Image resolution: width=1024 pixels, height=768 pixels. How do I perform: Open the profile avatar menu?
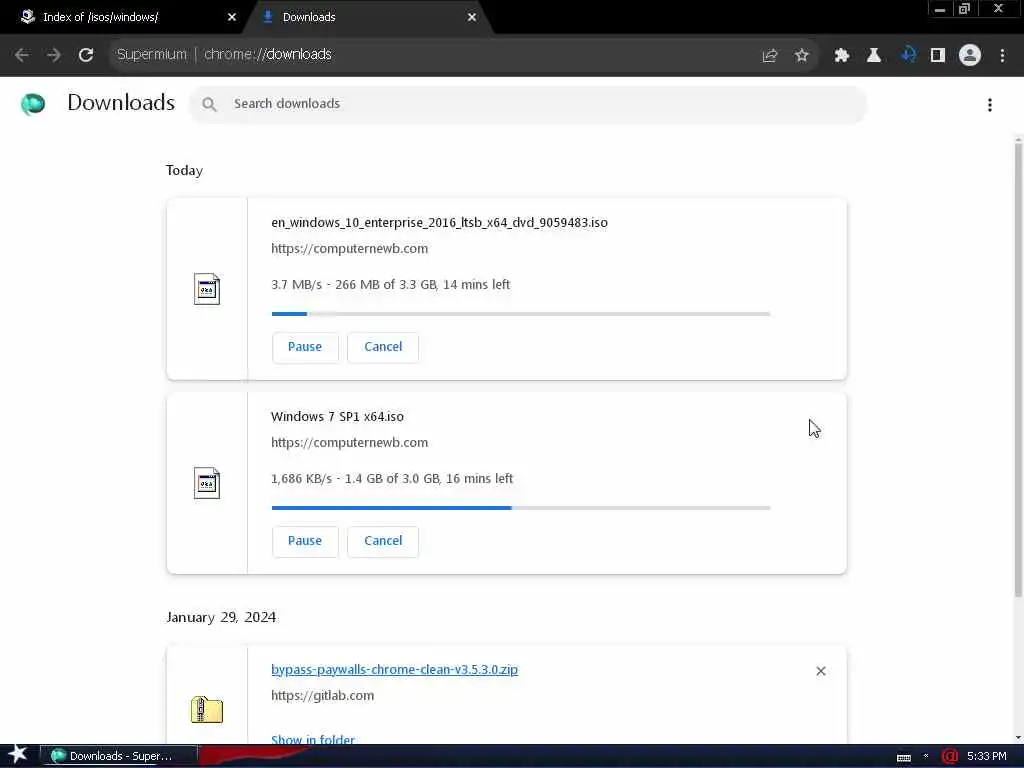tap(970, 55)
